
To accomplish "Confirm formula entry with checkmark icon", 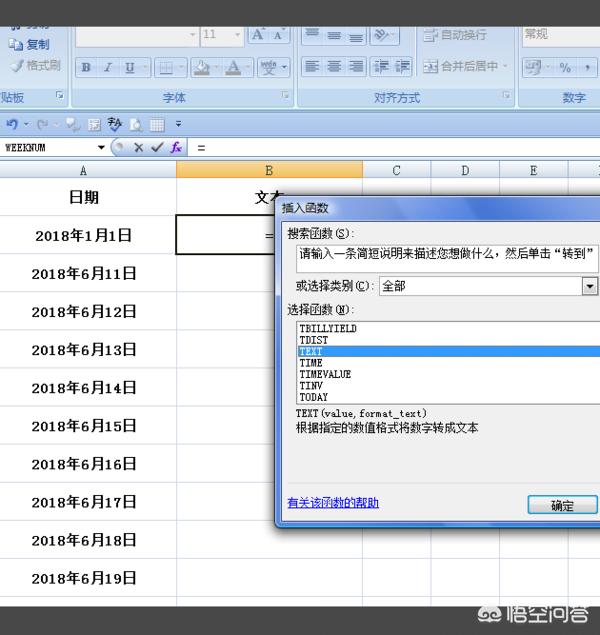I will (x=156, y=147).
